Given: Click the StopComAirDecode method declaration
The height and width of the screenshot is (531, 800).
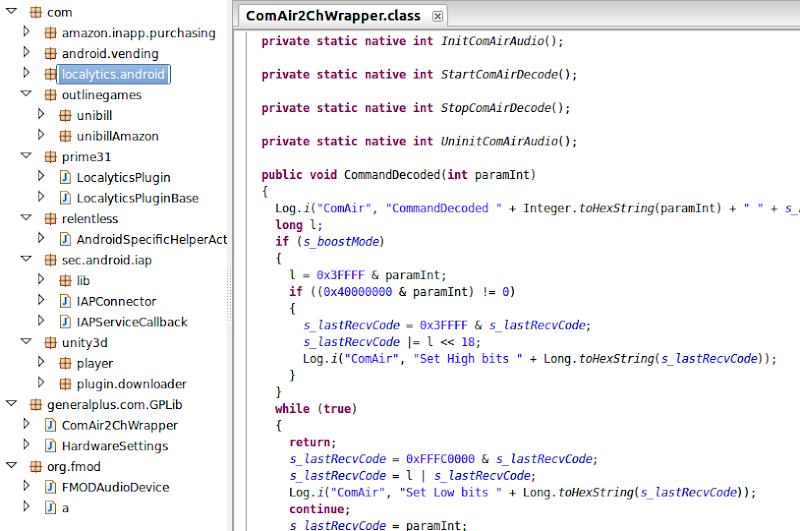Looking at the screenshot, I should click(416, 108).
